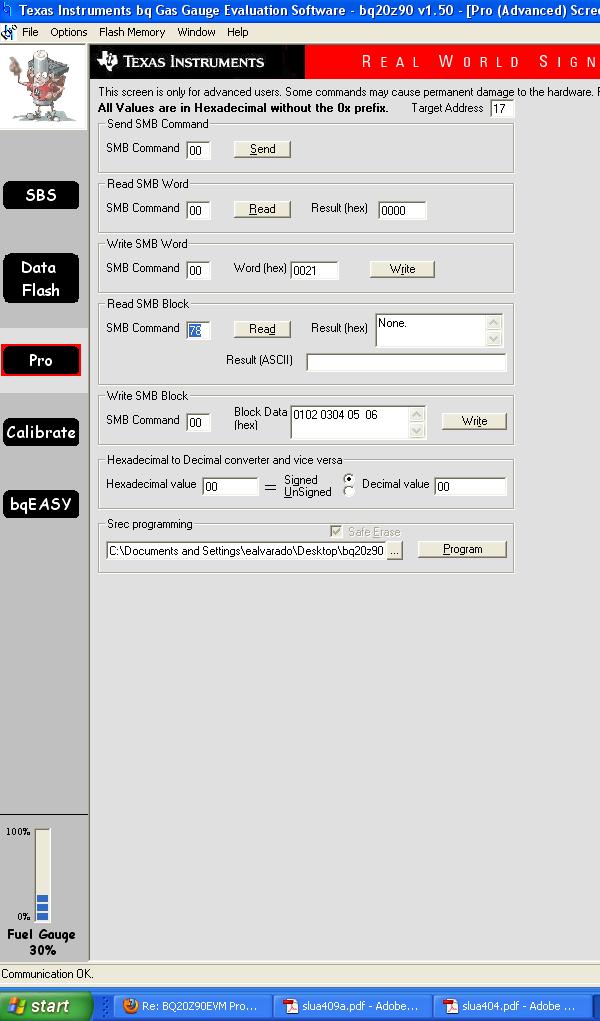Image resolution: width=600 pixels, height=1021 pixels.
Task: Open the SBS screen
Action: tap(41, 195)
